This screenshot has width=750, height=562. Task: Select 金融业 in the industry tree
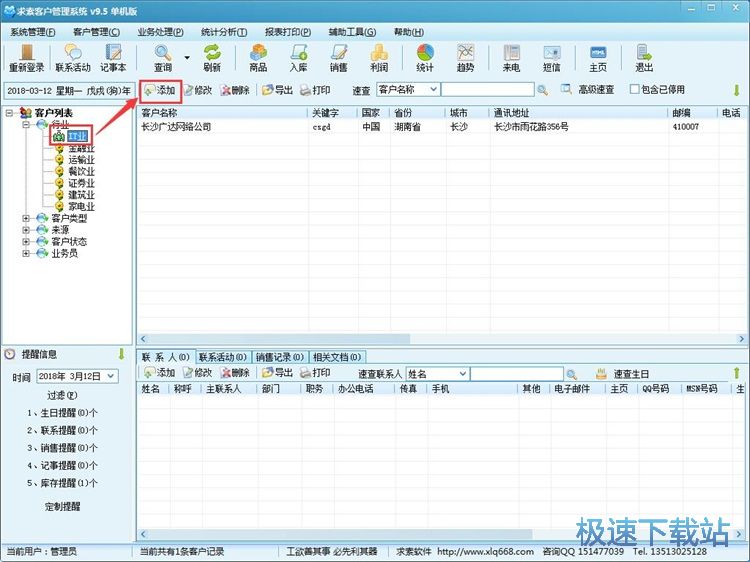point(82,148)
